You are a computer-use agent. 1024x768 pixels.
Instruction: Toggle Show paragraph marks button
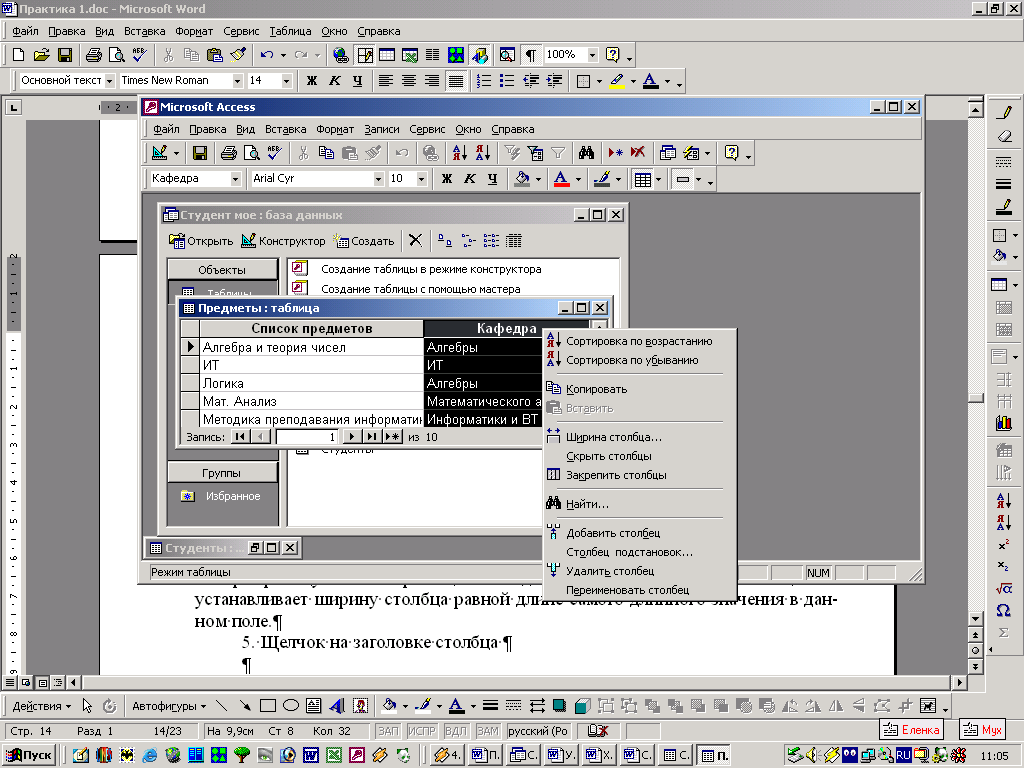point(531,55)
